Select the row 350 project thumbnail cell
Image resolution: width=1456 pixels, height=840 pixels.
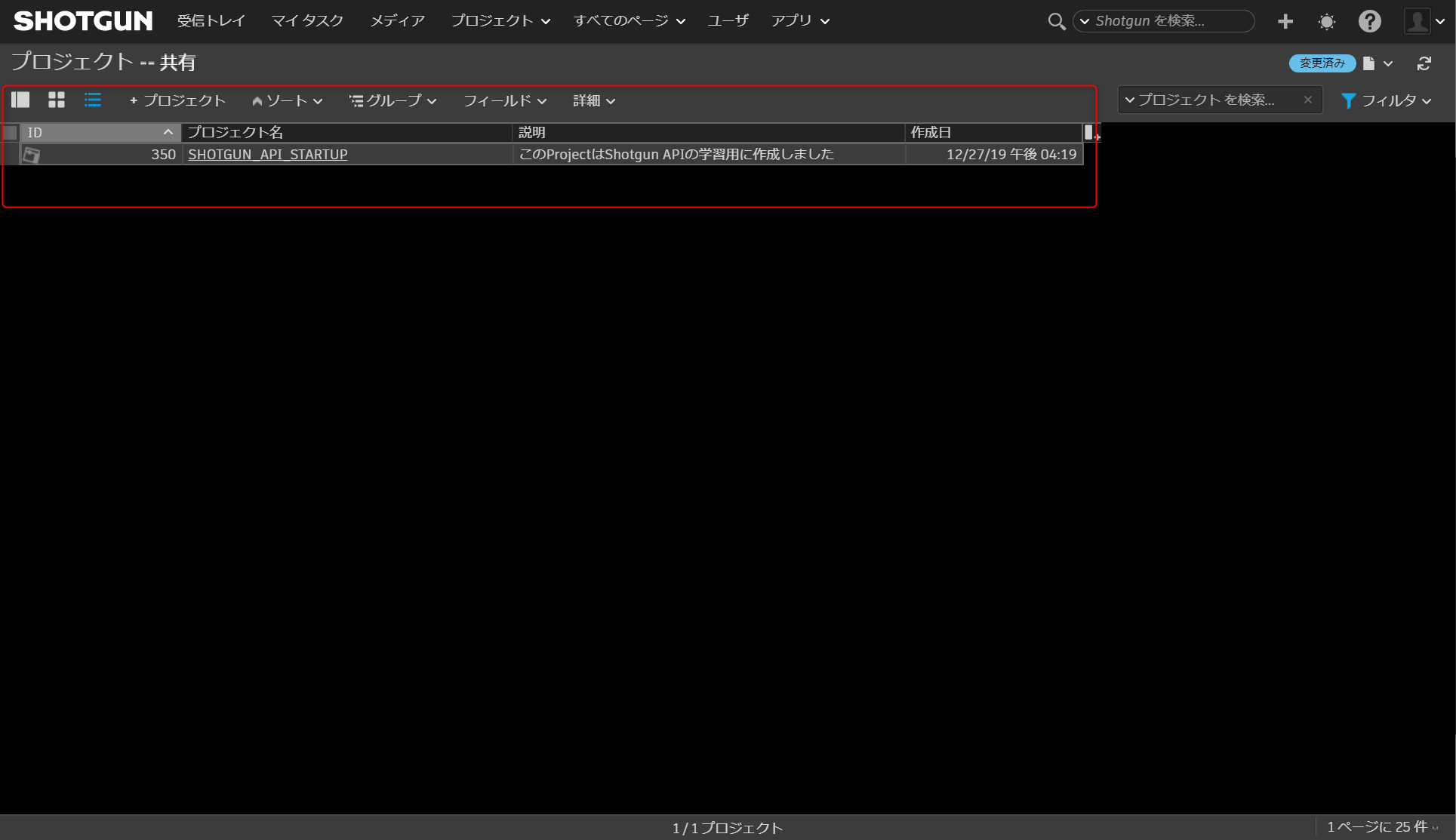tap(31, 155)
